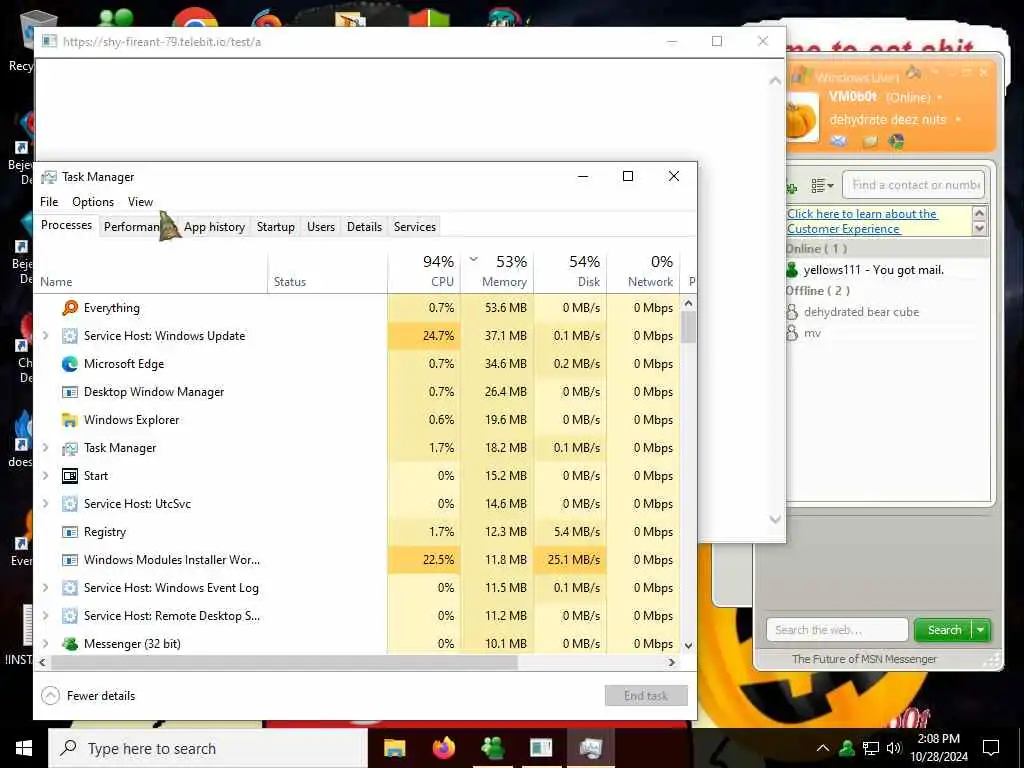
Task: Click the folder icon in Messenger header
Action: [870, 142]
